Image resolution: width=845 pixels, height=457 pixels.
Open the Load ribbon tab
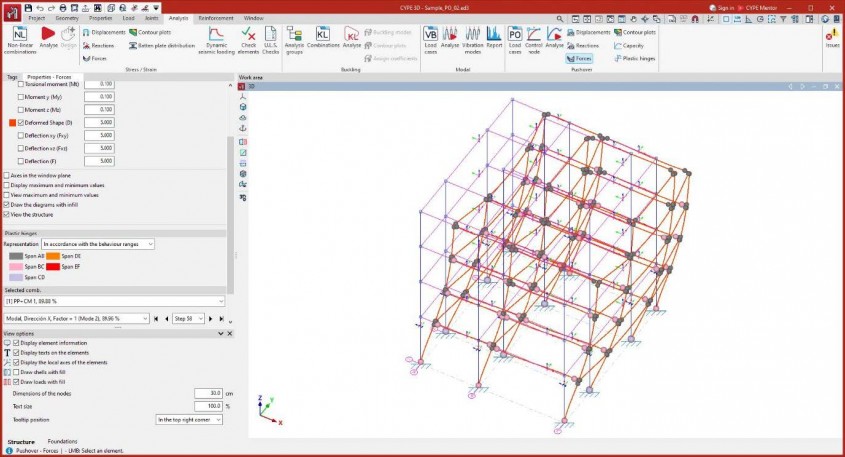[128, 18]
